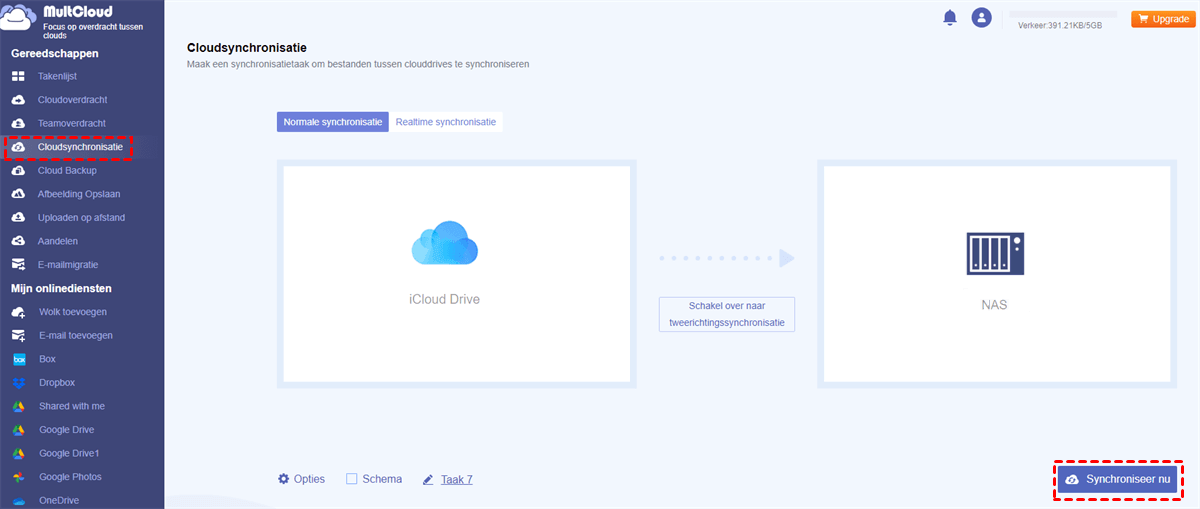Open the user account avatar
This screenshot has height=509, width=1200.
click(x=982, y=18)
